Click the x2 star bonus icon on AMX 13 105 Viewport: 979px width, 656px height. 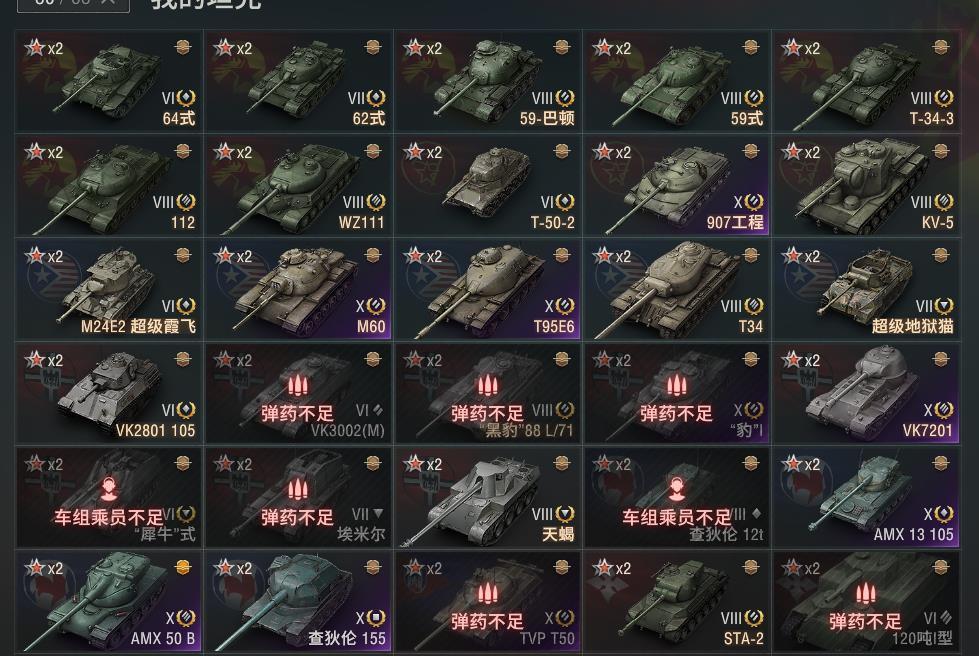(800, 464)
